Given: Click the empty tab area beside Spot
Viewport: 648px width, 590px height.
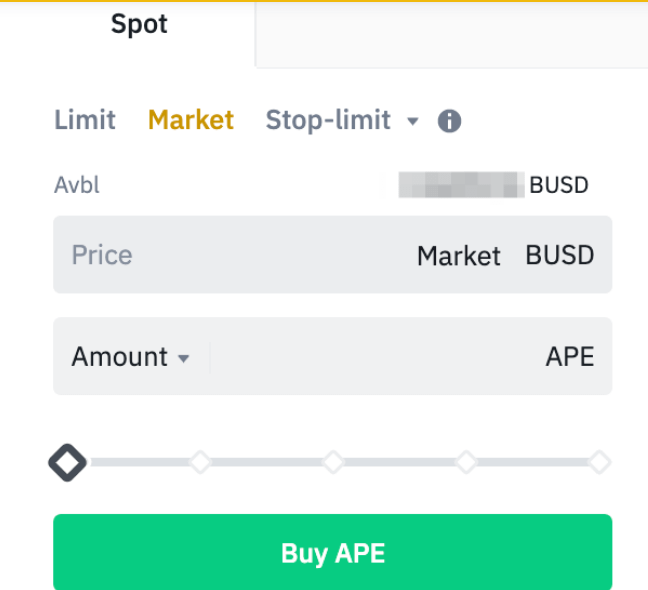Looking at the screenshot, I should point(452,34).
